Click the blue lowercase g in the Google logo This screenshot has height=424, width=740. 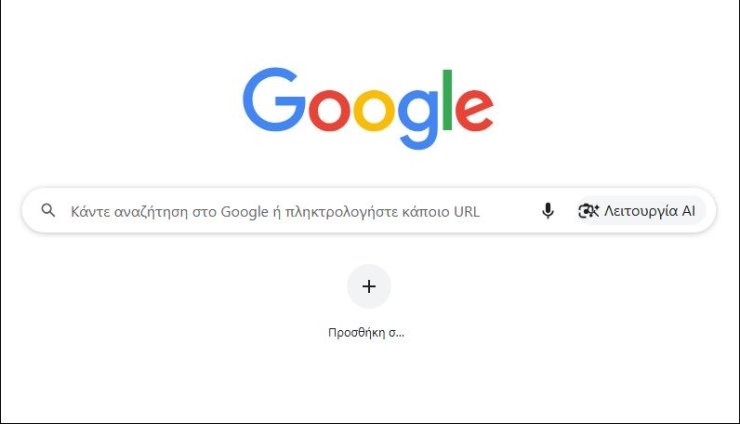pyautogui.click(x=418, y=119)
